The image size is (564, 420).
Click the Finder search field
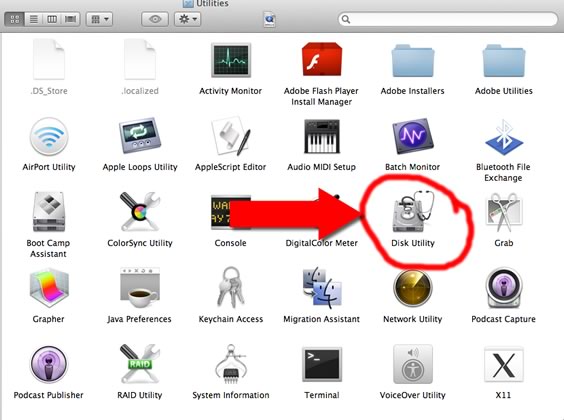pos(447,19)
